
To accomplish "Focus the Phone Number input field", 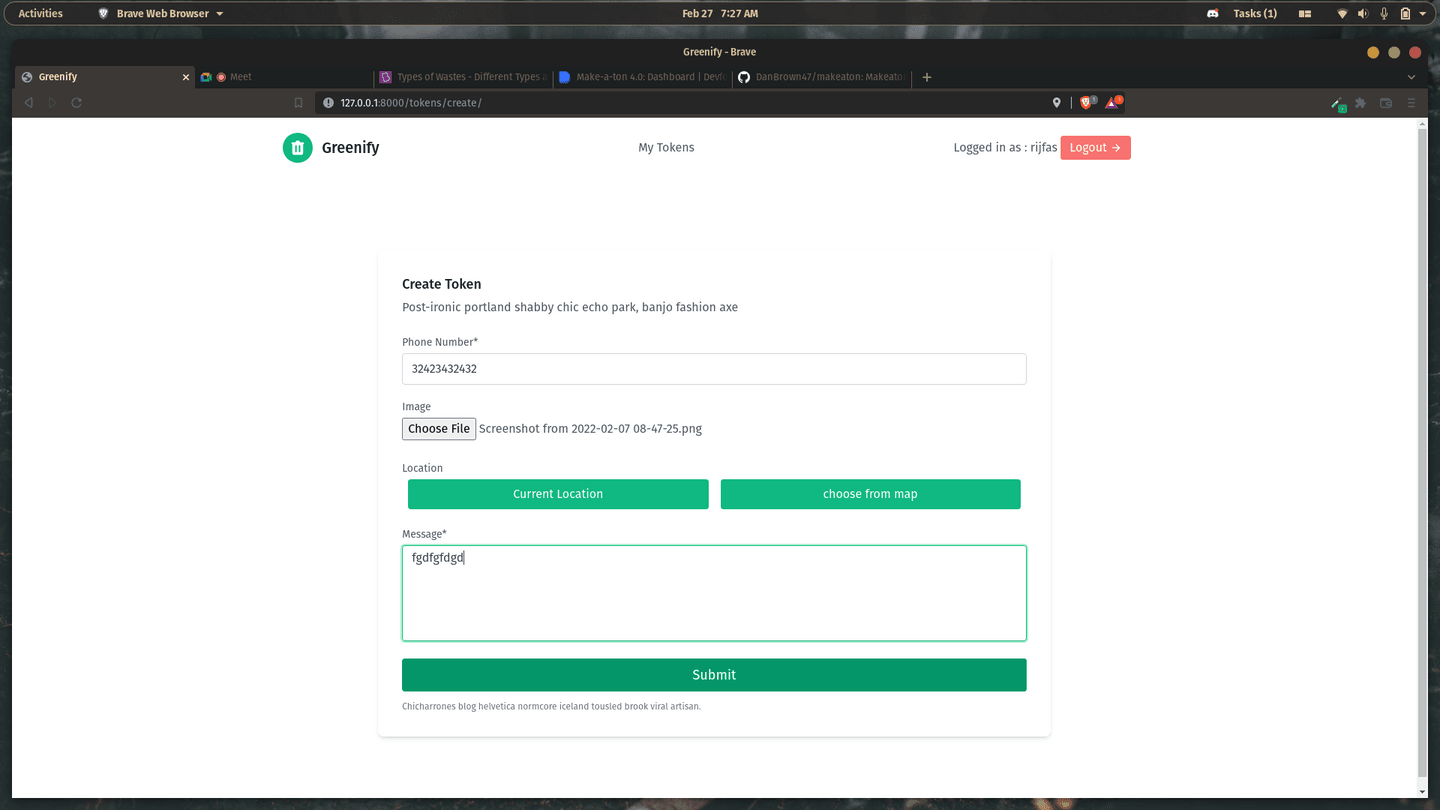I will (714, 369).
